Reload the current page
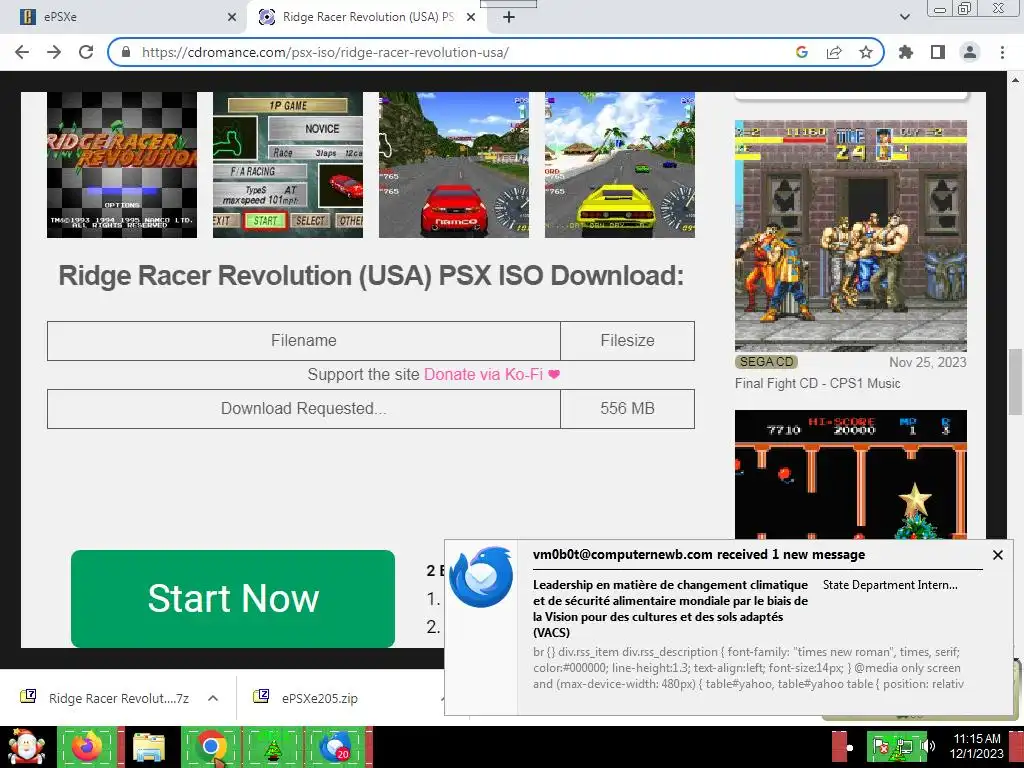1024x768 pixels. click(86, 52)
